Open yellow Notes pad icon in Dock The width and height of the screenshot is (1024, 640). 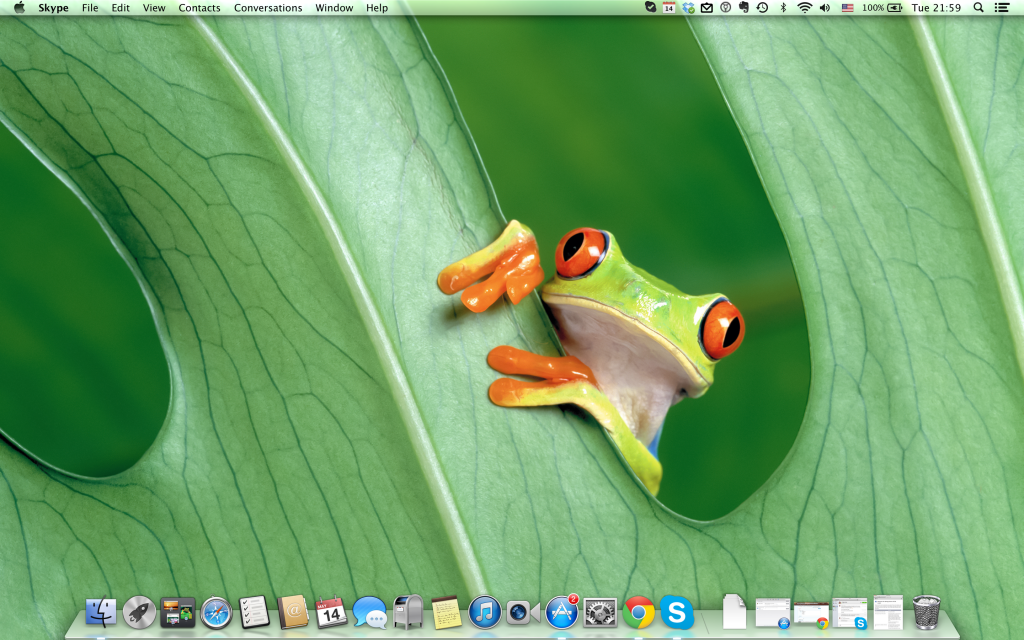[446, 613]
